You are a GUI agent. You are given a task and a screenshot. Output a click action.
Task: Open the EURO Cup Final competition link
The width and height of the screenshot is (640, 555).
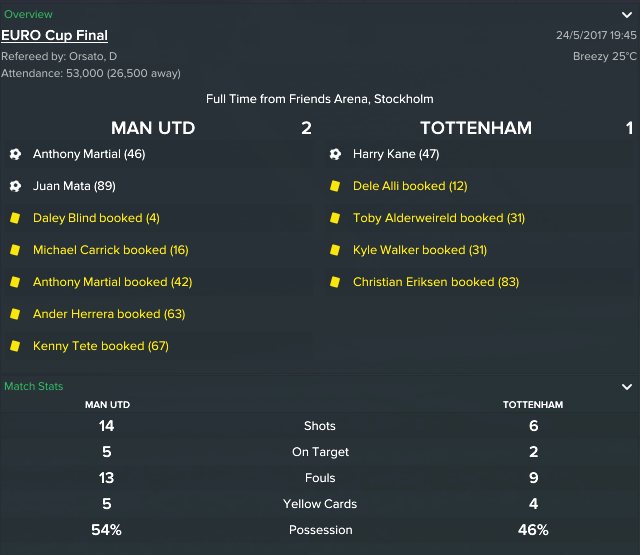click(x=54, y=36)
